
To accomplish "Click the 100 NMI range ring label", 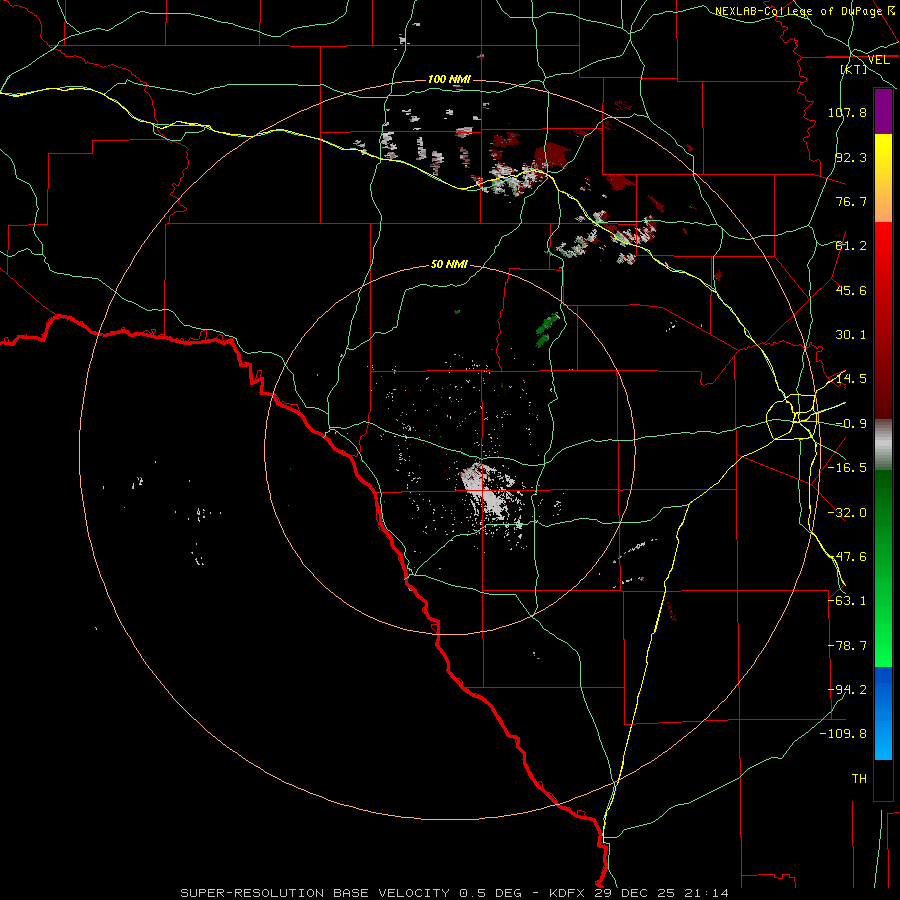I will [x=449, y=79].
